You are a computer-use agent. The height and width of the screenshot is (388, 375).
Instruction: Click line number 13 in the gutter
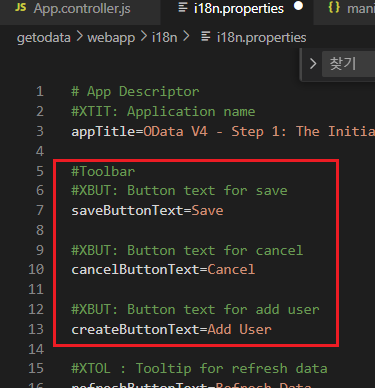point(36,329)
